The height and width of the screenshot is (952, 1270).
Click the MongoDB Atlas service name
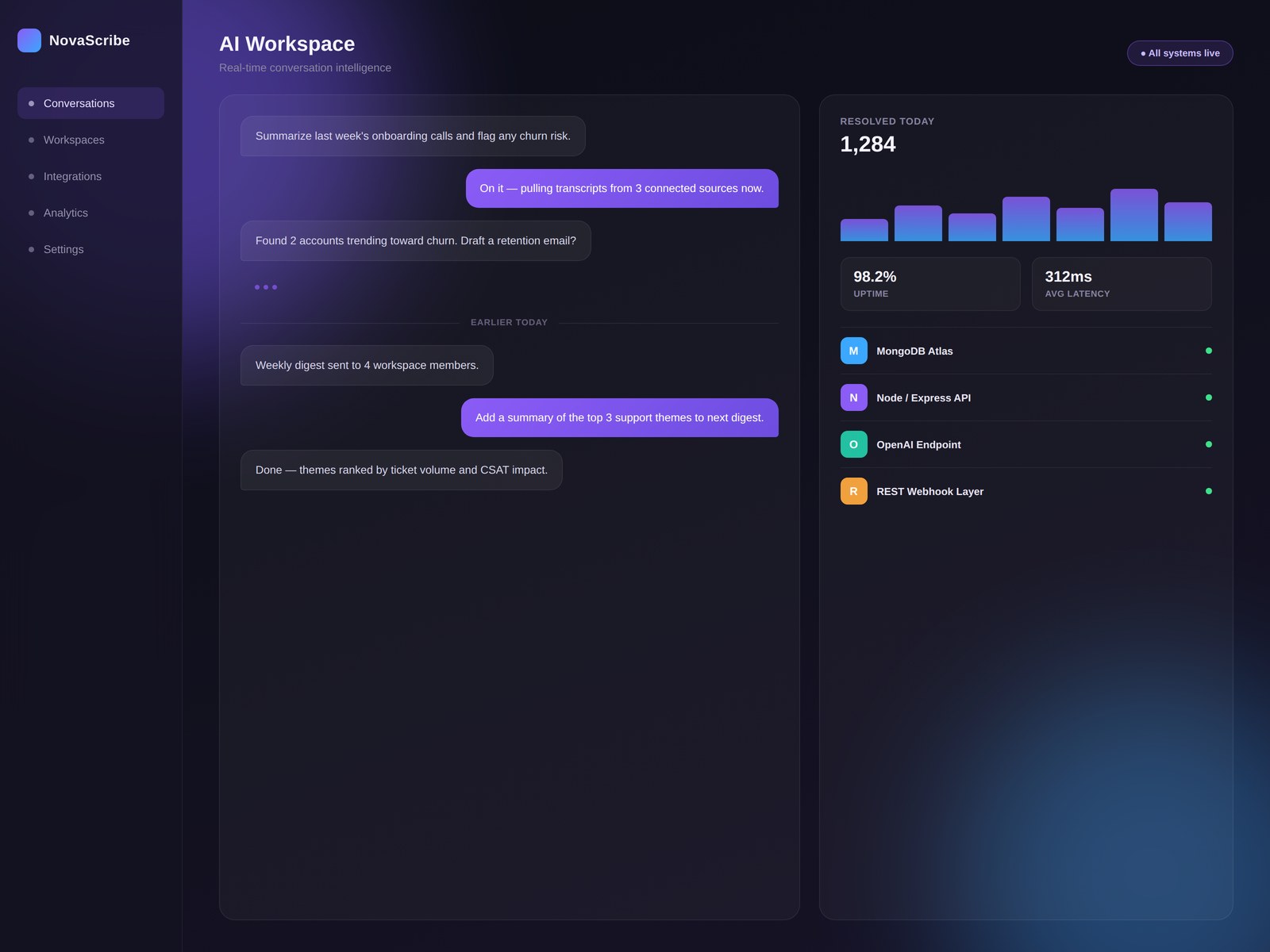tap(914, 351)
